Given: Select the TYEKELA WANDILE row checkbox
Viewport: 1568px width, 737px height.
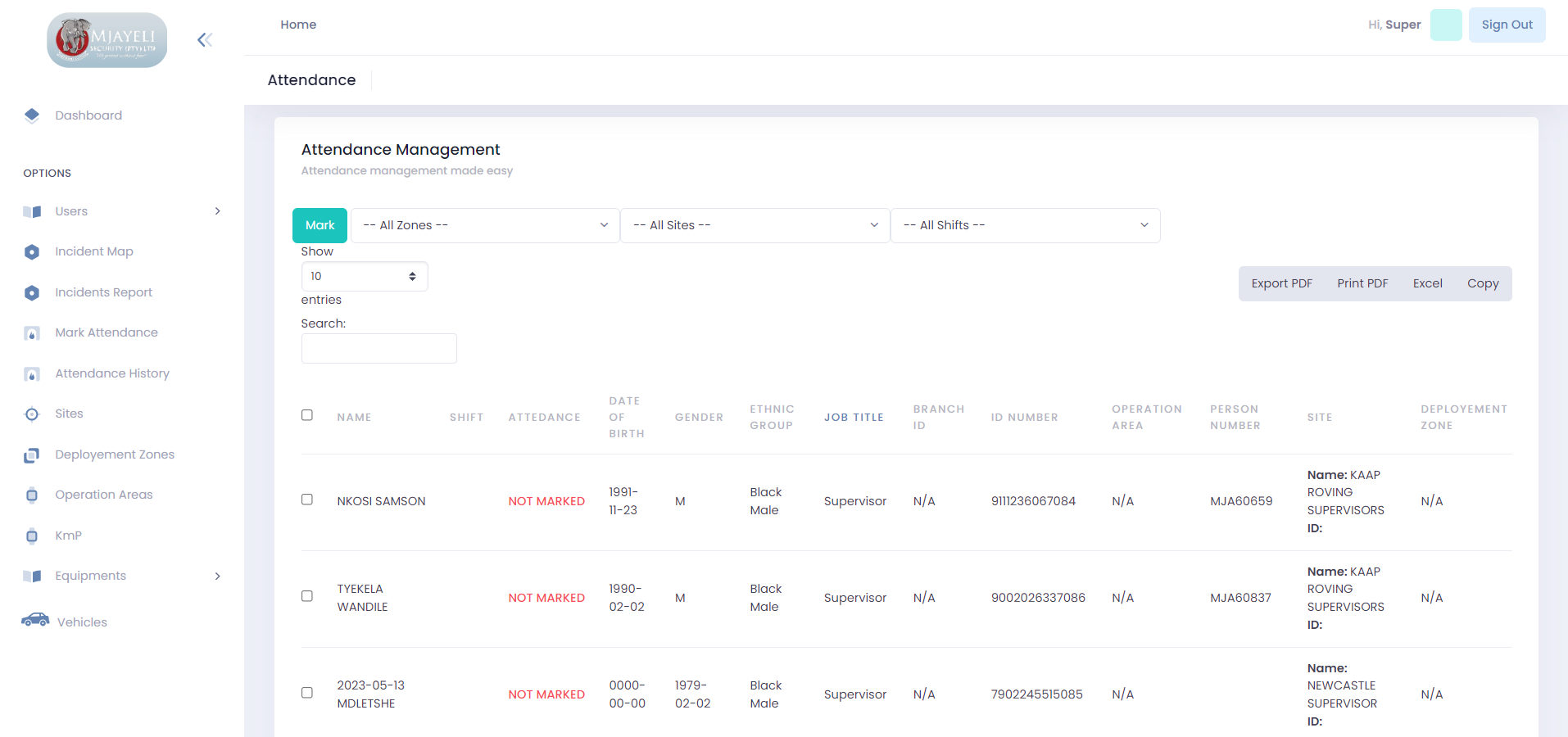Looking at the screenshot, I should coord(307,596).
